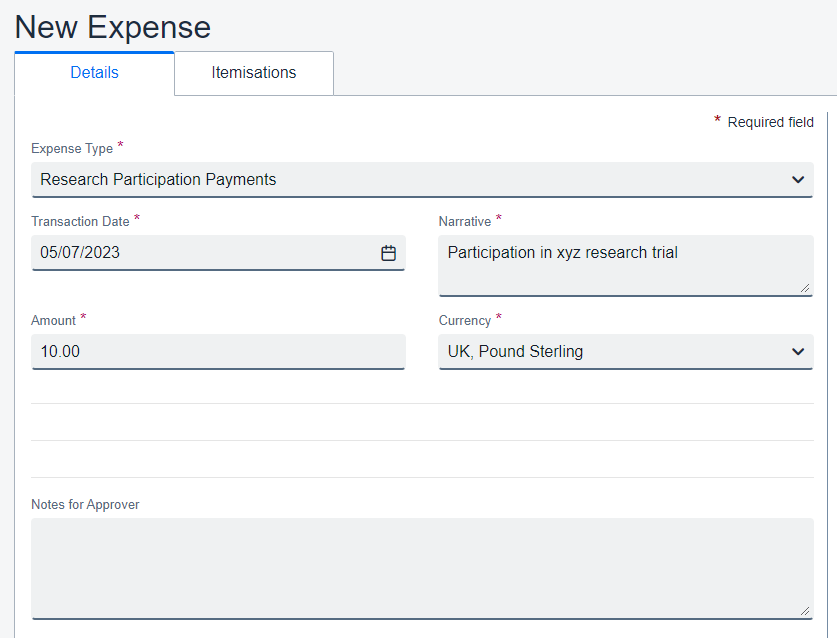The height and width of the screenshot is (638, 837).
Task: Click the Narrative field label
Action: (465, 221)
